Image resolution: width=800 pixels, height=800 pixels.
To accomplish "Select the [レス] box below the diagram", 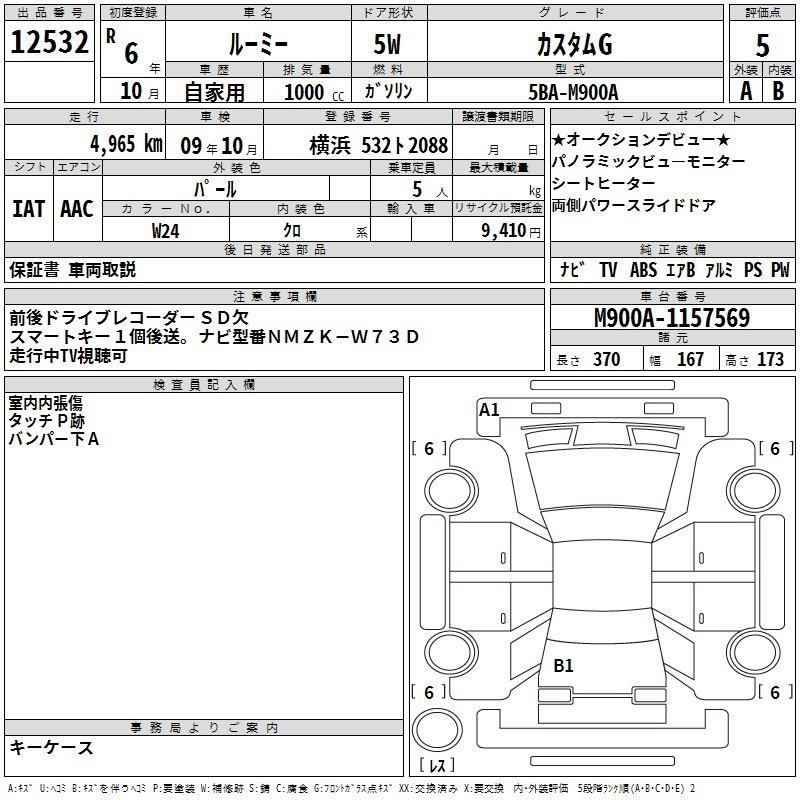I will pyautogui.click(x=437, y=767).
